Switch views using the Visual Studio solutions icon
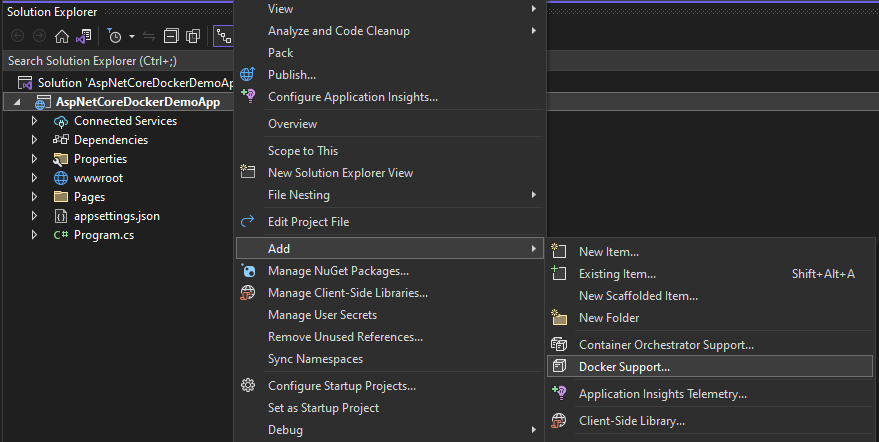879x442 pixels. 84,36
